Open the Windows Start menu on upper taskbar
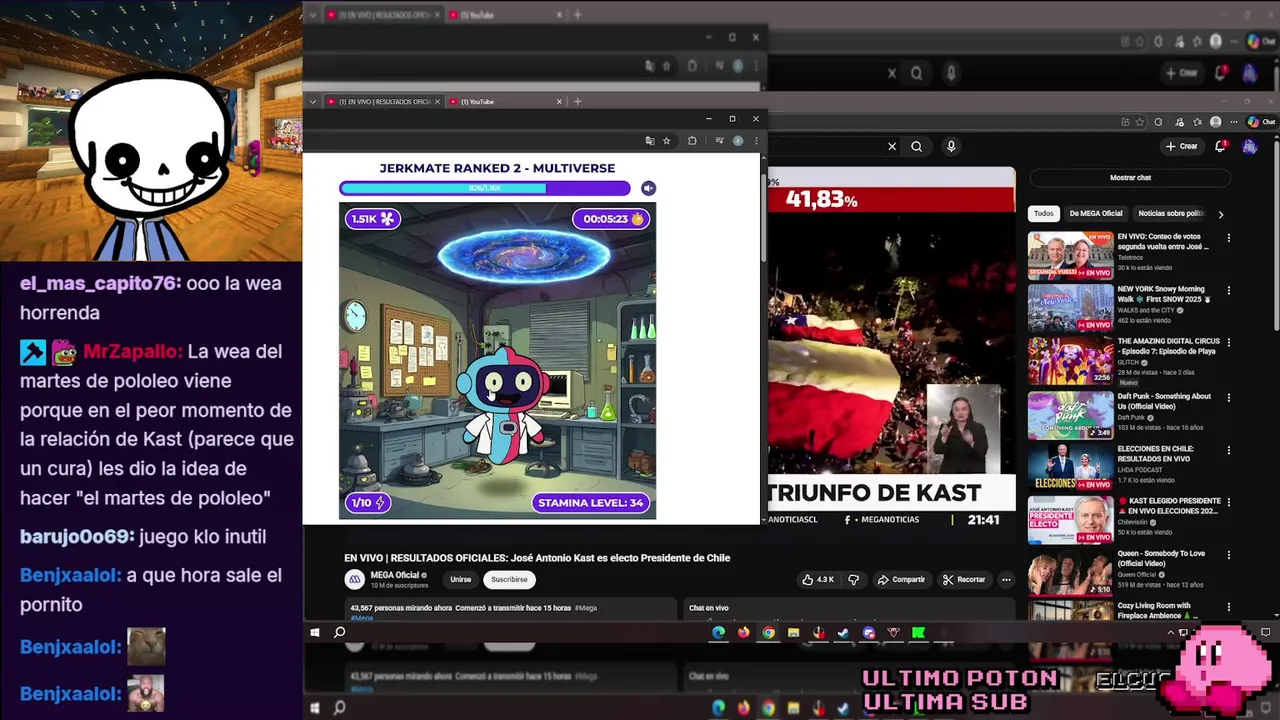This screenshot has width=1280, height=720. click(314, 632)
